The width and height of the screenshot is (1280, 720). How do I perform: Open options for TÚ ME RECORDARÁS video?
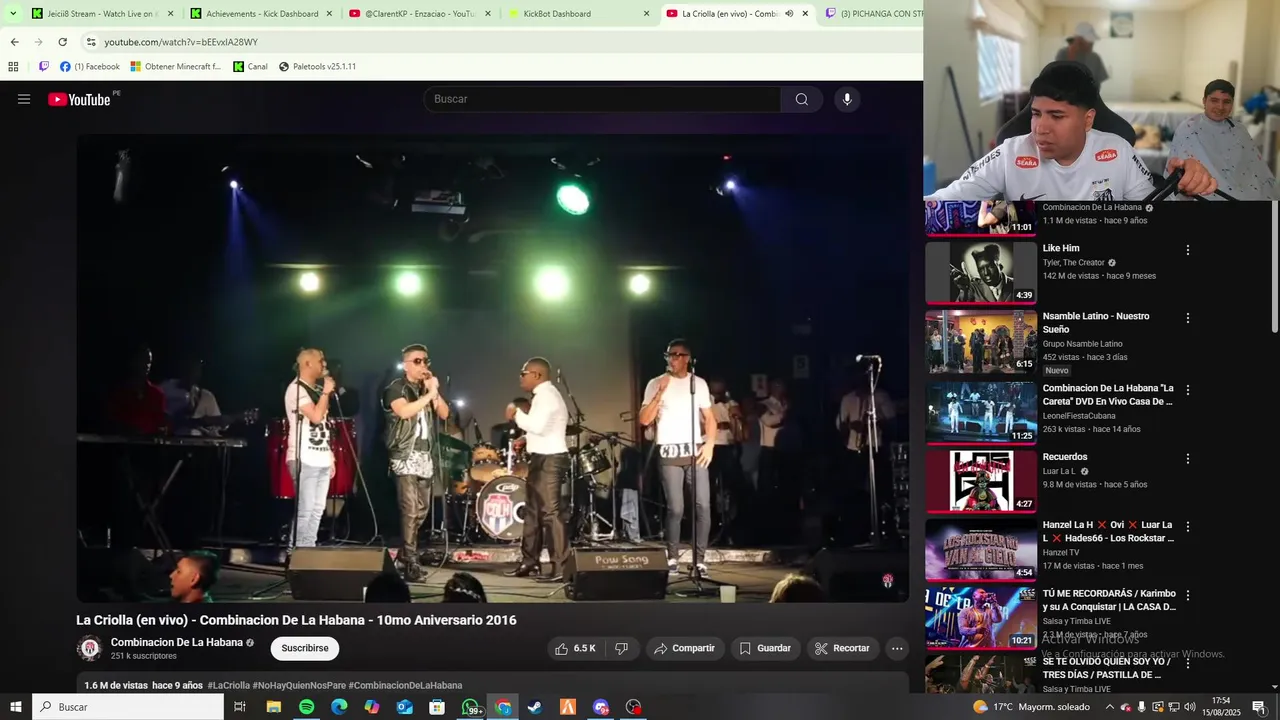pyautogui.click(x=1188, y=594)
